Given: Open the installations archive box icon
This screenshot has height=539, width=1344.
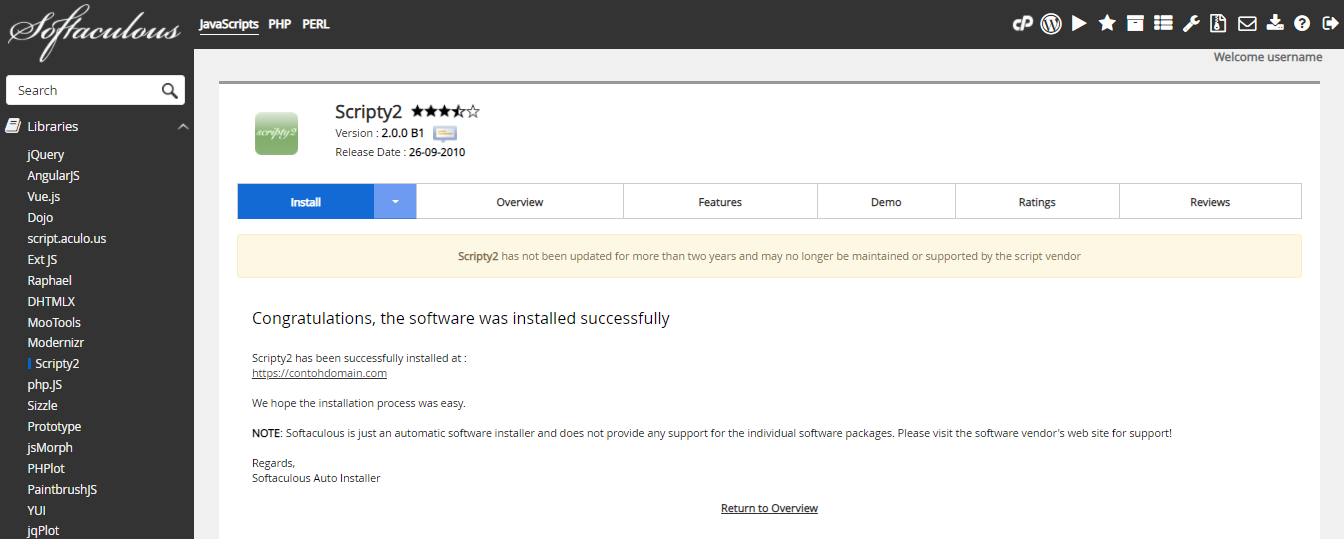Looking at the screenshot, I should (x=1135, y=24).
